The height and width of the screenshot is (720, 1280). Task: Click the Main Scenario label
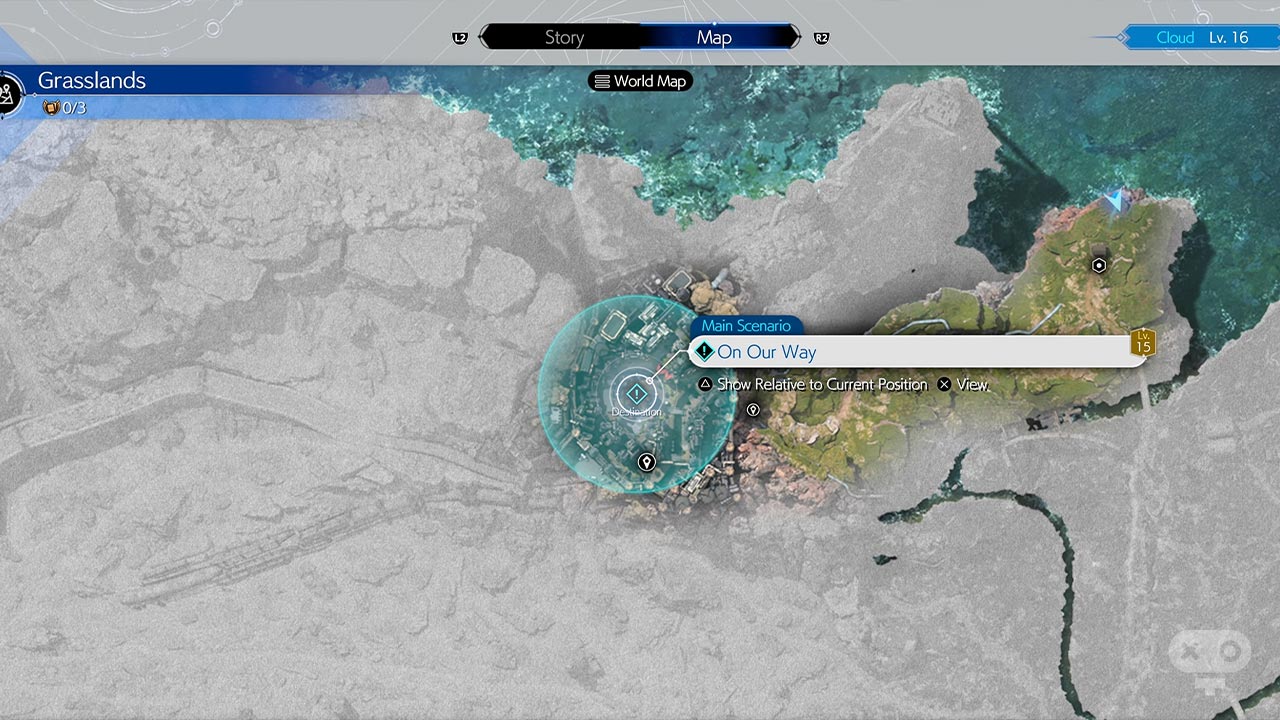pyautogui.click(x=746, y=325)
